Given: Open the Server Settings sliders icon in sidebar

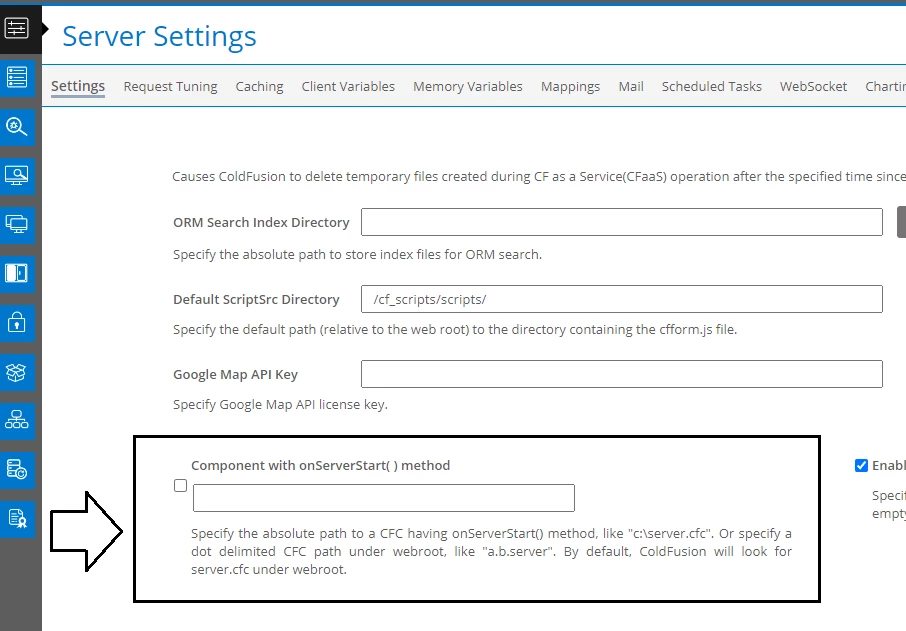Looking at the screenshot, I should (x=17, y=28).
